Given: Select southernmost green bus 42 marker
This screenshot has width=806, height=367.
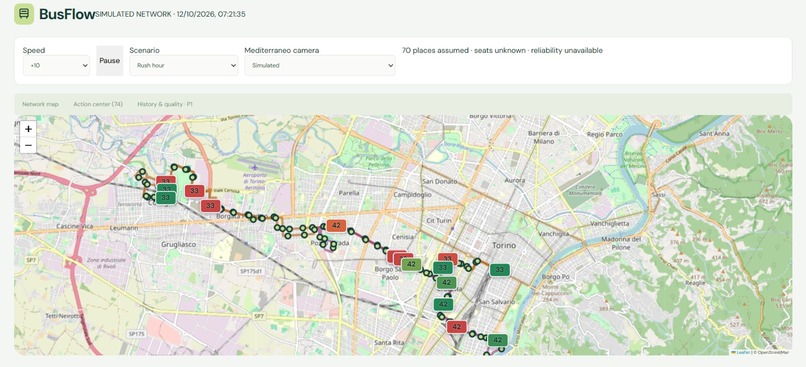Looking at the screenshot, I should pyautogui.click(x=497, y=340).
